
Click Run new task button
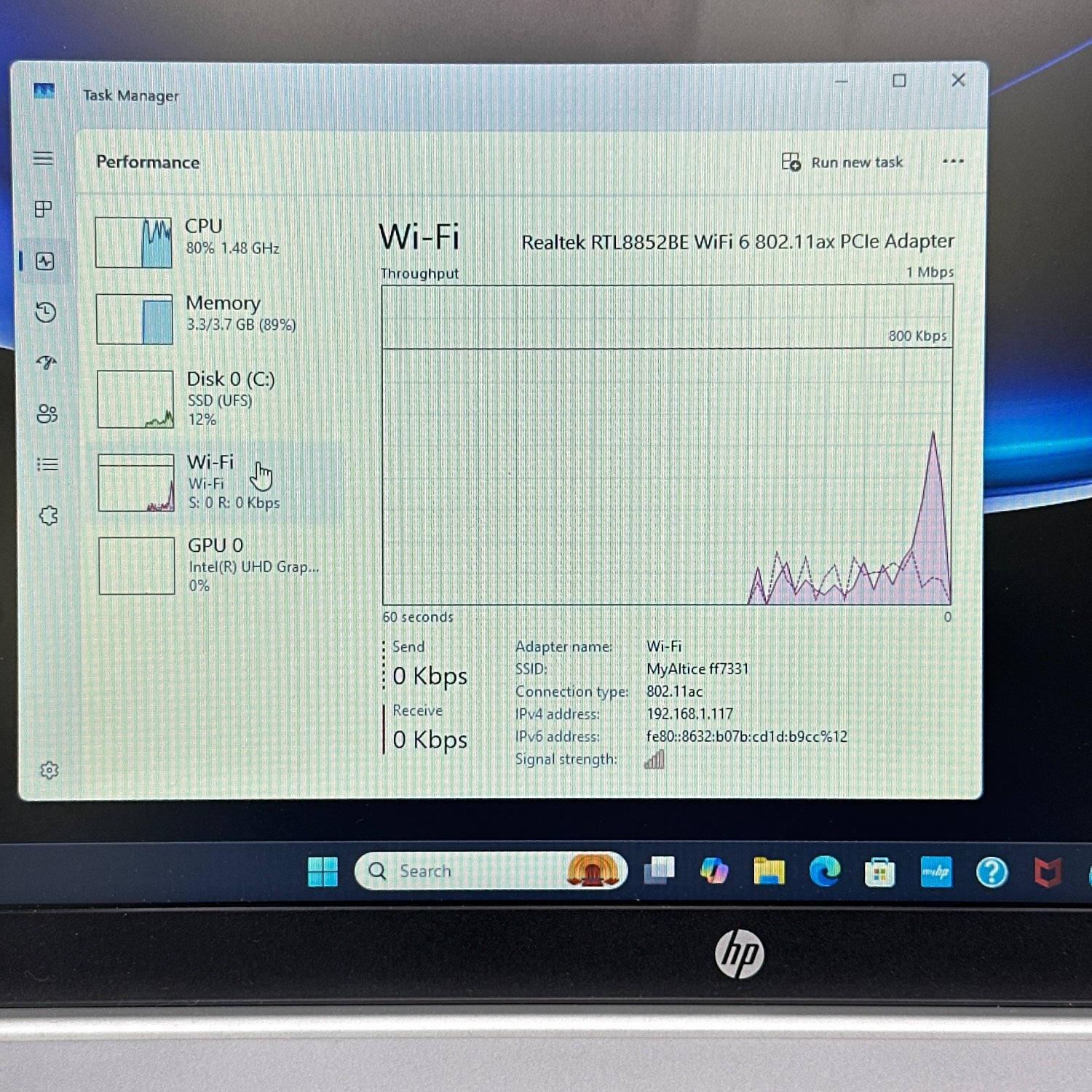point(842,162)
